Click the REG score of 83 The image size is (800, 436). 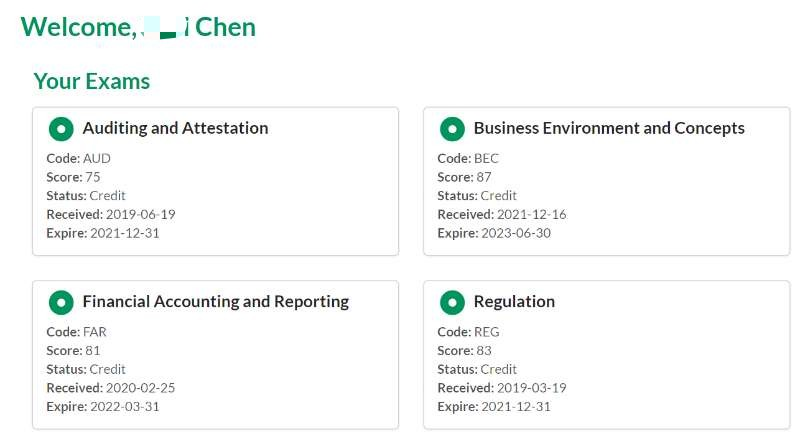click(484, 350)
